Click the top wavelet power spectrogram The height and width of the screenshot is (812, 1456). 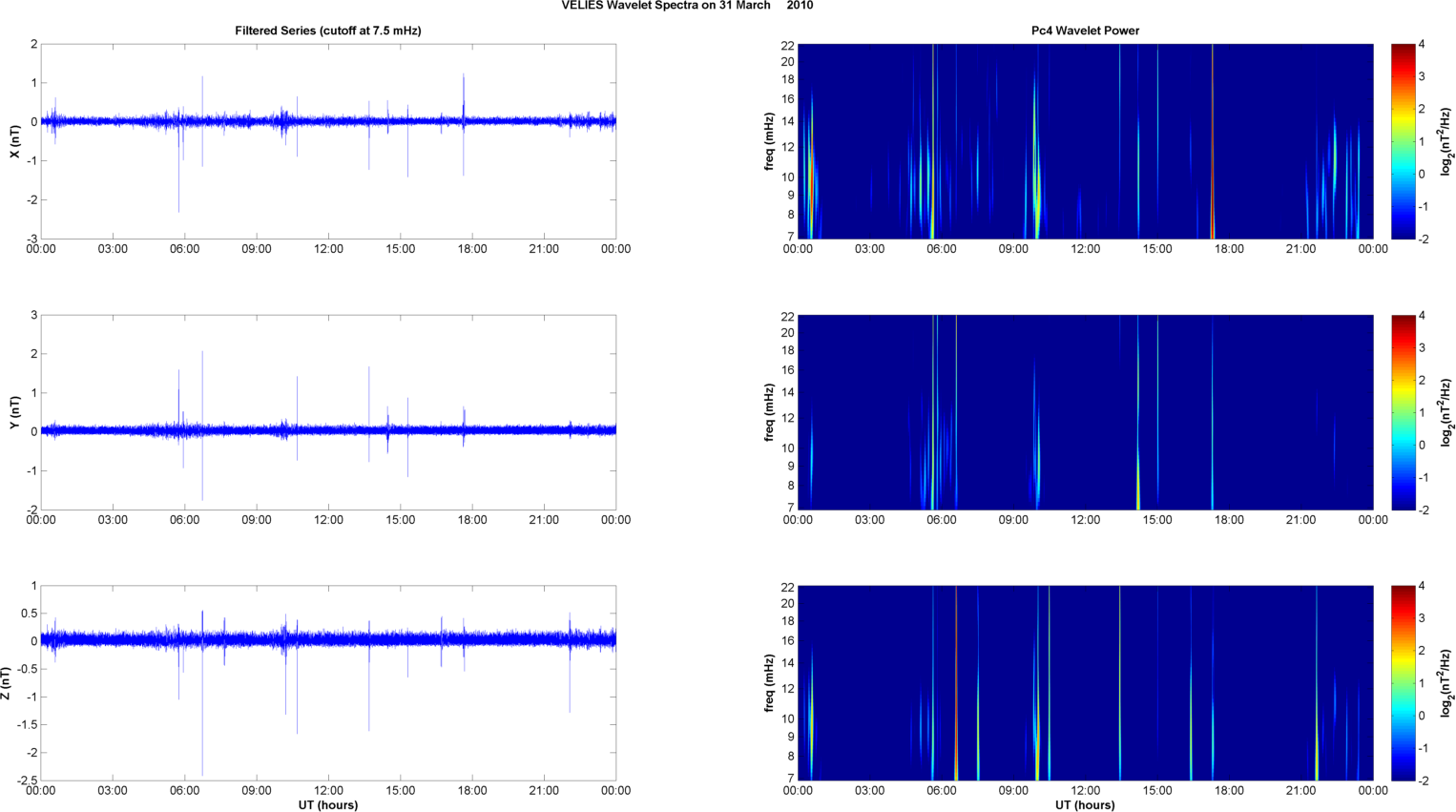[1085, 141]
